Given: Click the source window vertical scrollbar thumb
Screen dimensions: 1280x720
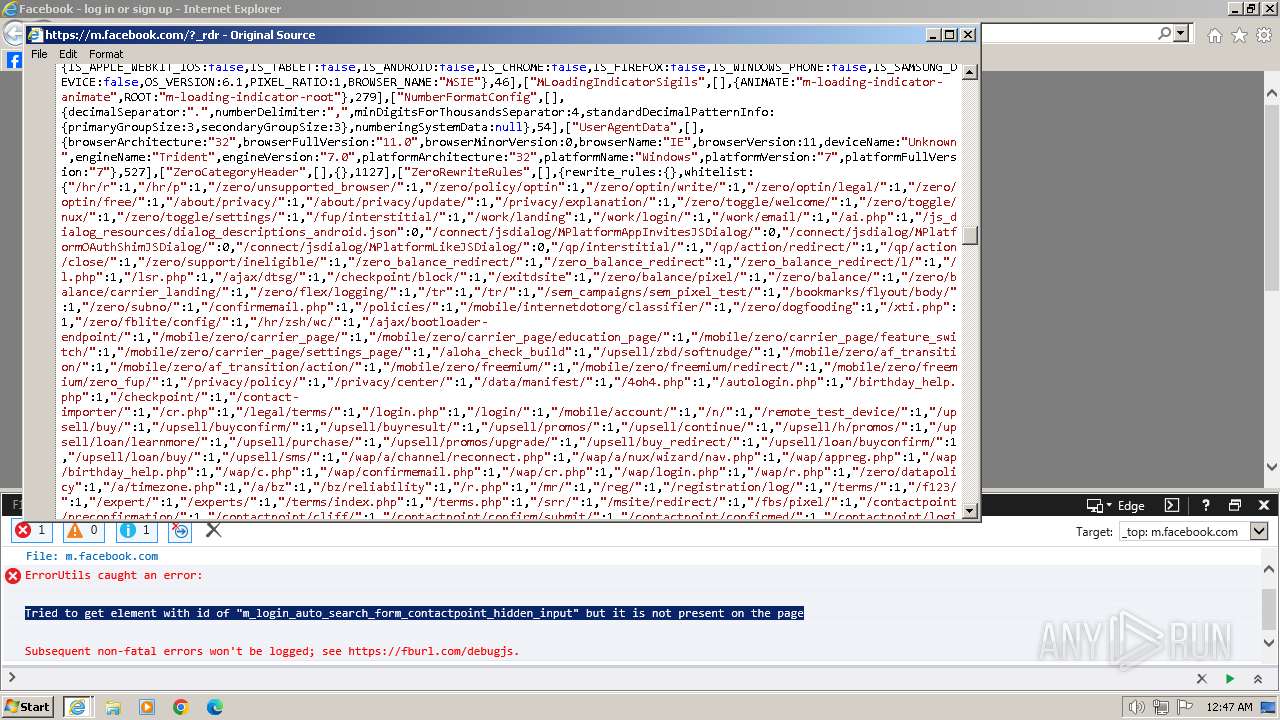Looking at the screenshot, I should (x=970, y=236).
